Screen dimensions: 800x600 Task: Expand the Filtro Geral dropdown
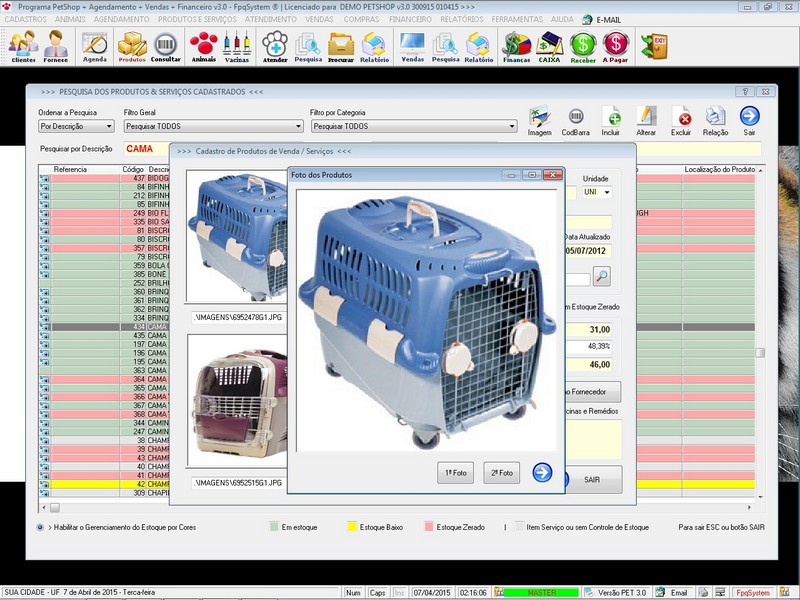point(298,126)
